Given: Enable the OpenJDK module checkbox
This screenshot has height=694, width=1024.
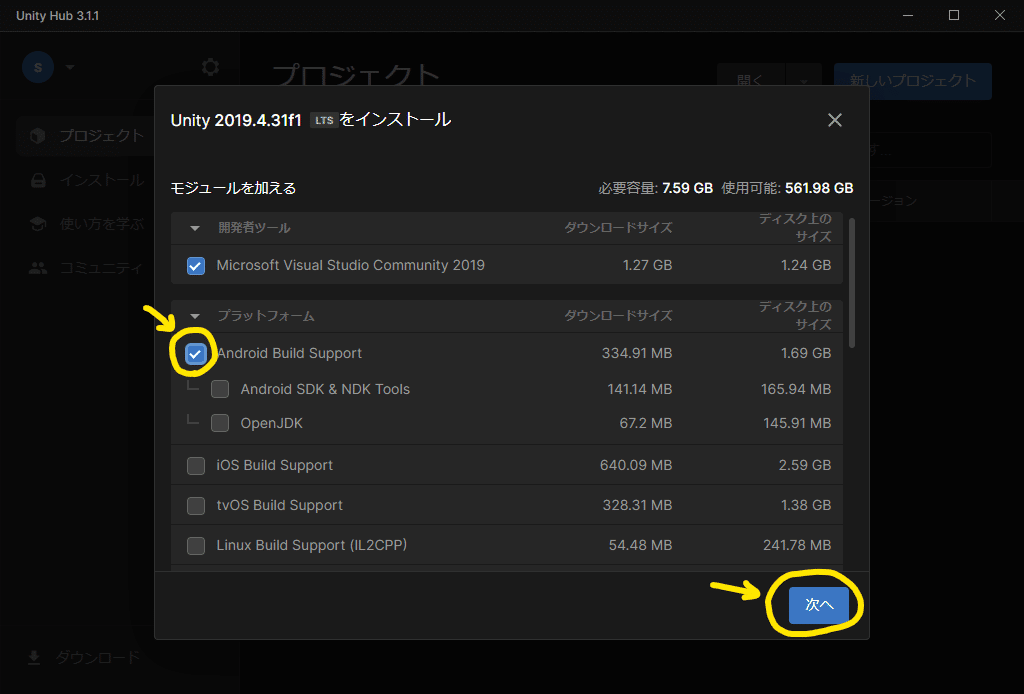Looking at the screenshot, I should point(220,423).
